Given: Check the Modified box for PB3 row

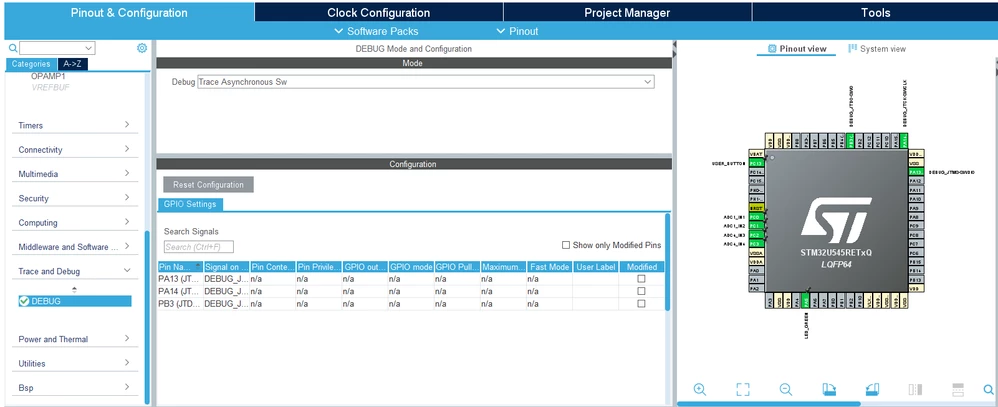Looking at the screenshot, I should [x=641, y=304].
